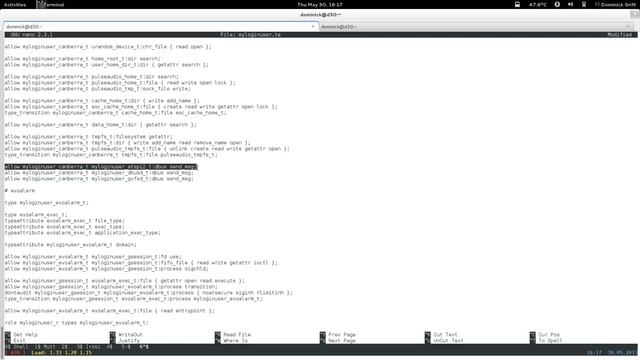This screenshot has width=640, height=360.
Task: Click the 'Shell' window entry in screen status bar
Action: point(17,347)
